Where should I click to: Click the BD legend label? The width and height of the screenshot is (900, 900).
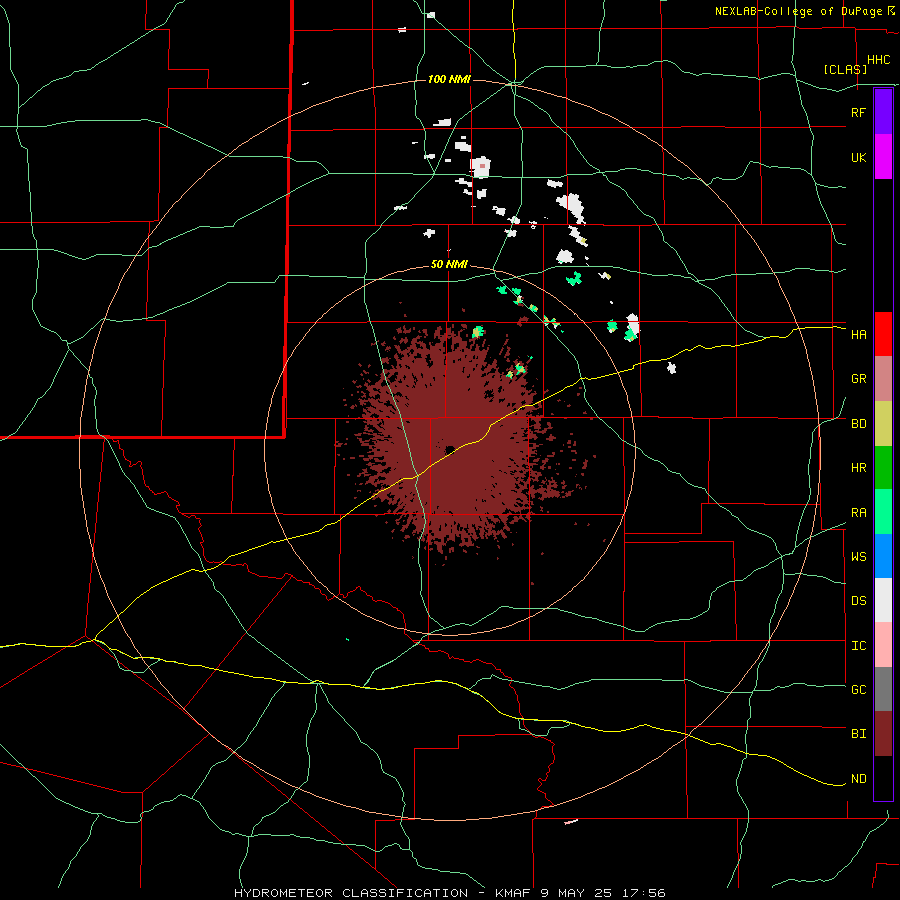click(858, 424)
